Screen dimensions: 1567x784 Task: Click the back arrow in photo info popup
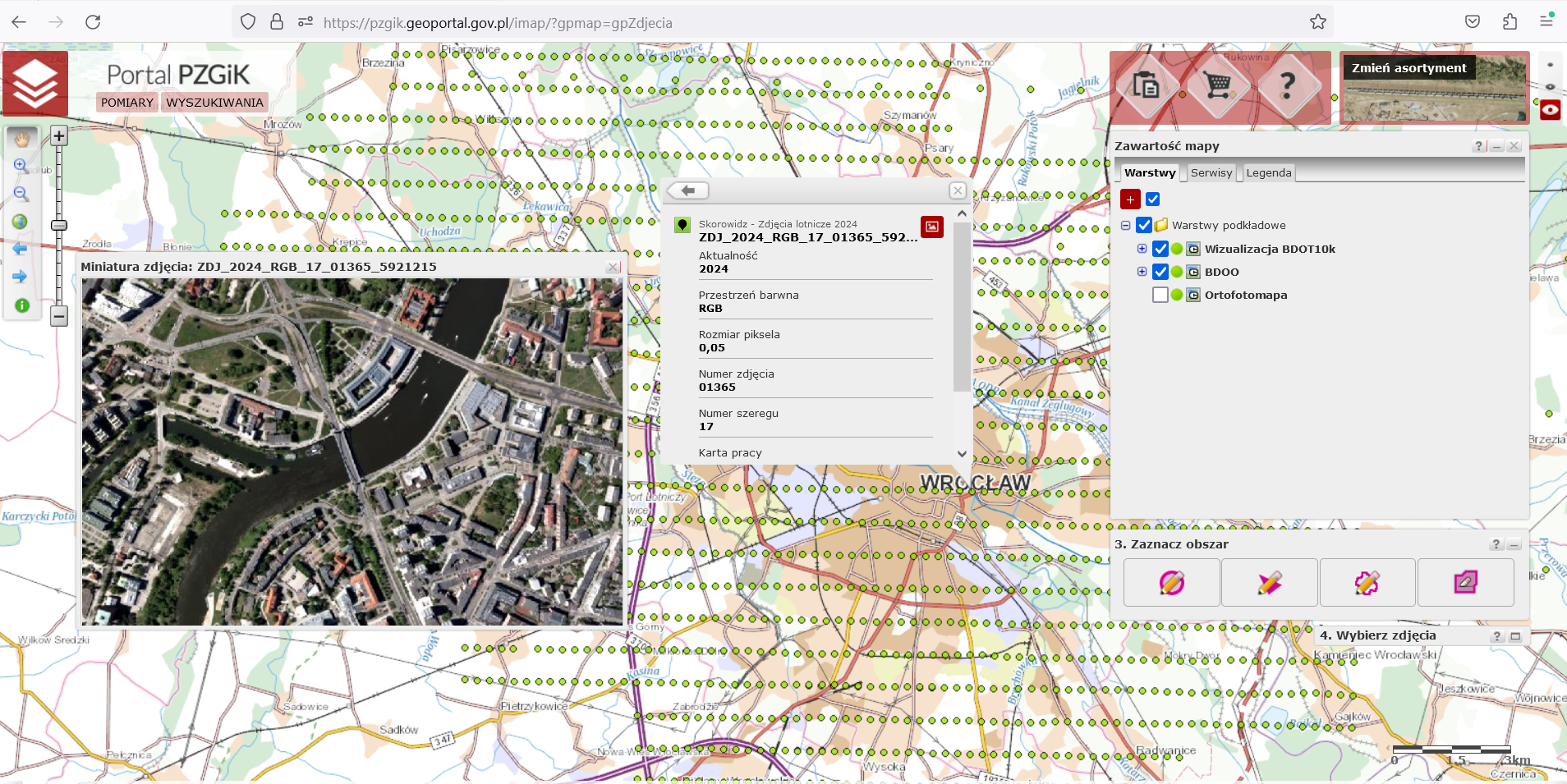[688, 190]
